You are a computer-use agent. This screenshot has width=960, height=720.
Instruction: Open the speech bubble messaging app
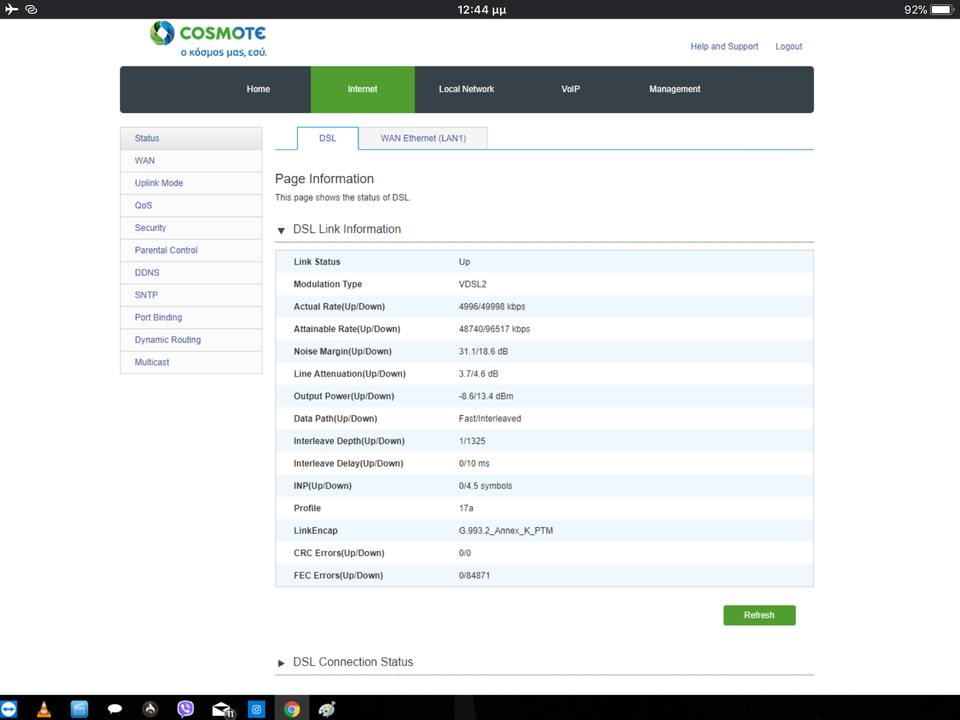click(114, 709)
